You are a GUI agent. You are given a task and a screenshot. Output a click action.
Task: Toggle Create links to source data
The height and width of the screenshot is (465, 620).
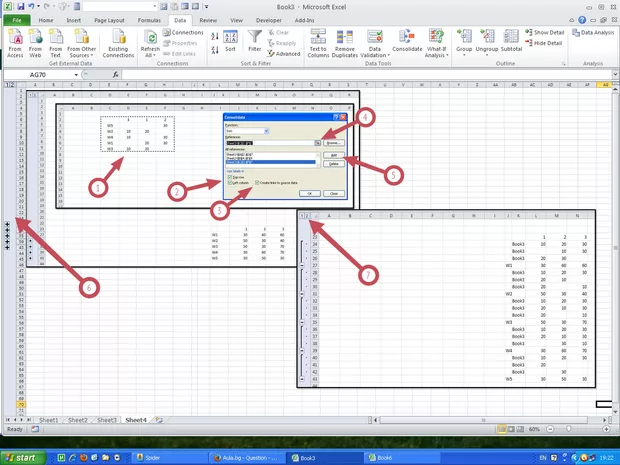coord(258,182)
